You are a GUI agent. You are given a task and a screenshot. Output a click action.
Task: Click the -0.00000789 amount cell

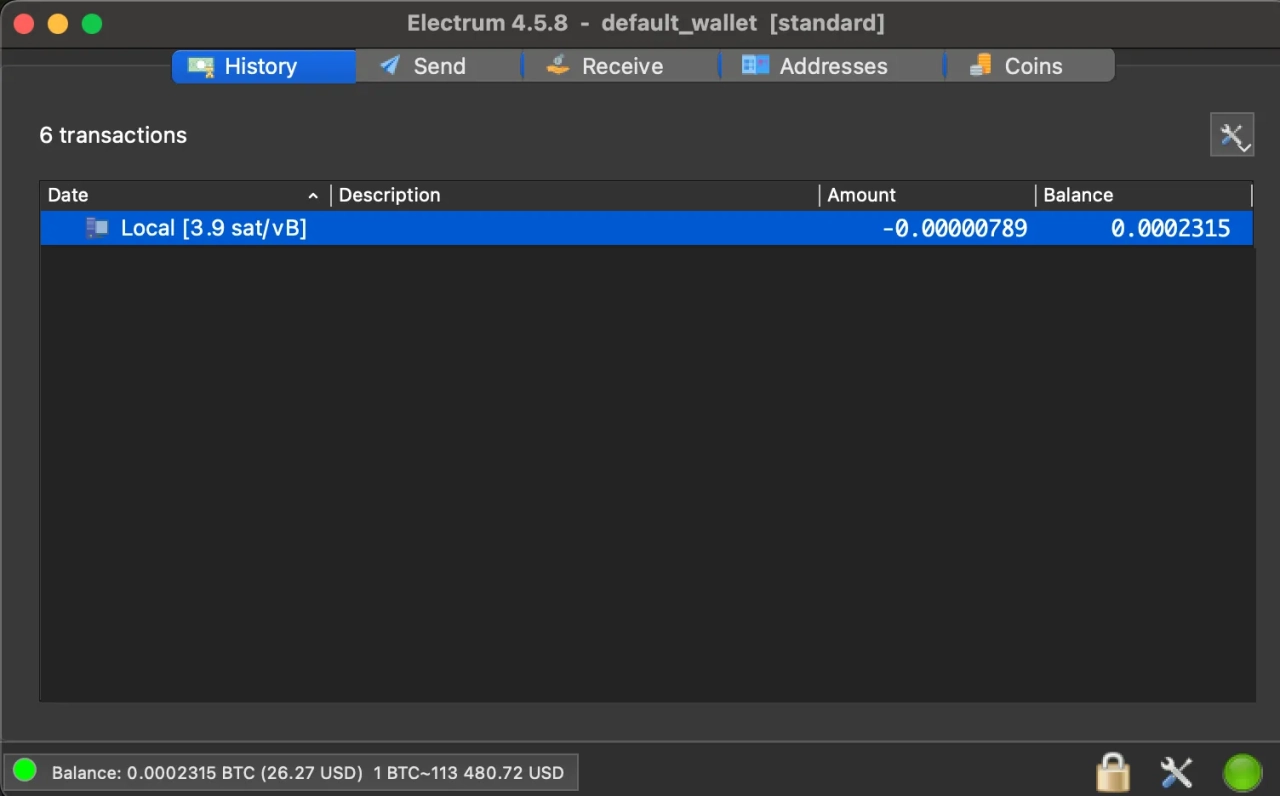[954, 228]
